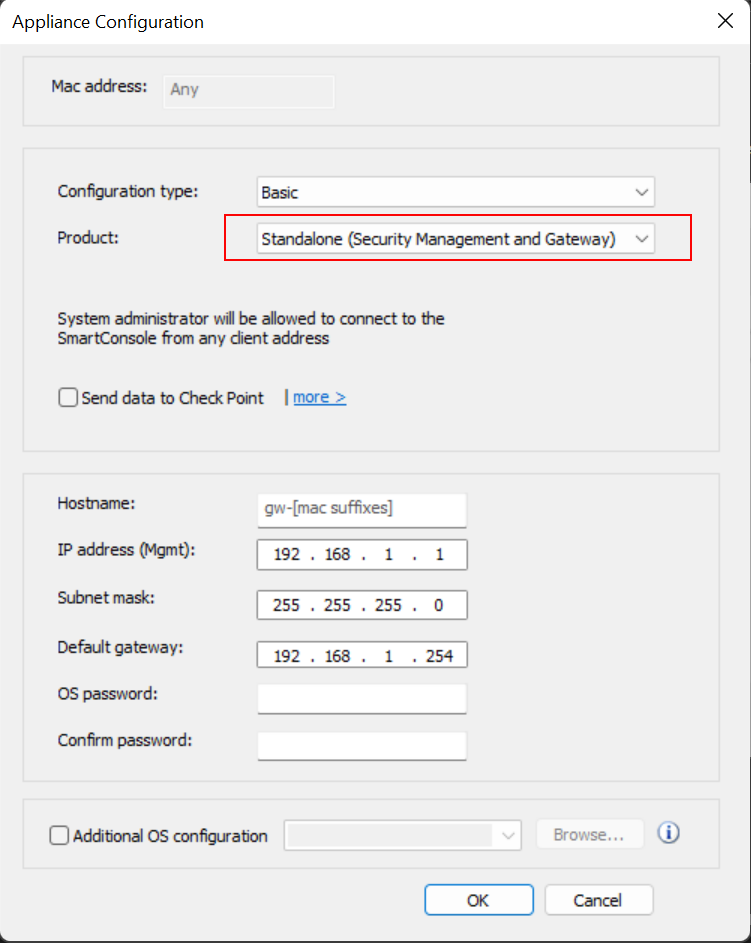The image size is (751, 943).
Task: Click the OK button
Action: (x=477, y=900)
